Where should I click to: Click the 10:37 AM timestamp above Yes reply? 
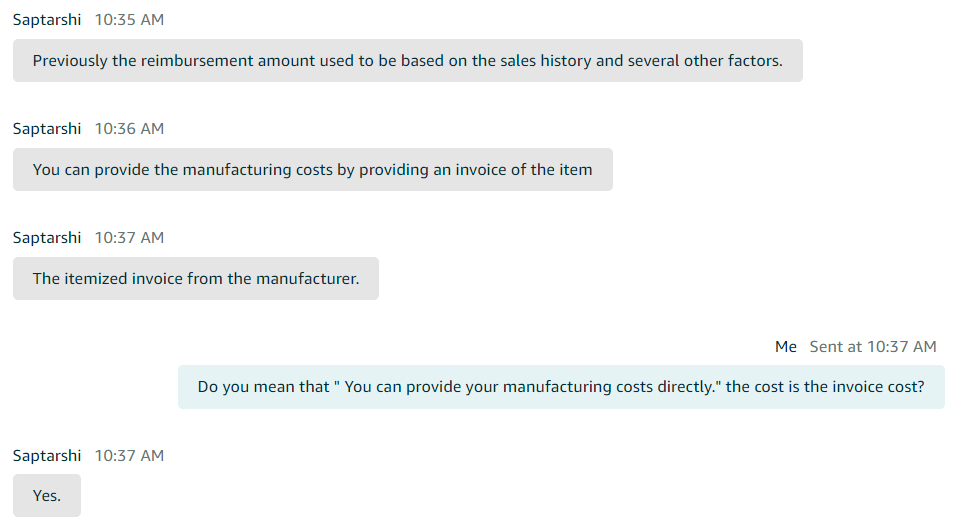click(x=129, y=456)
